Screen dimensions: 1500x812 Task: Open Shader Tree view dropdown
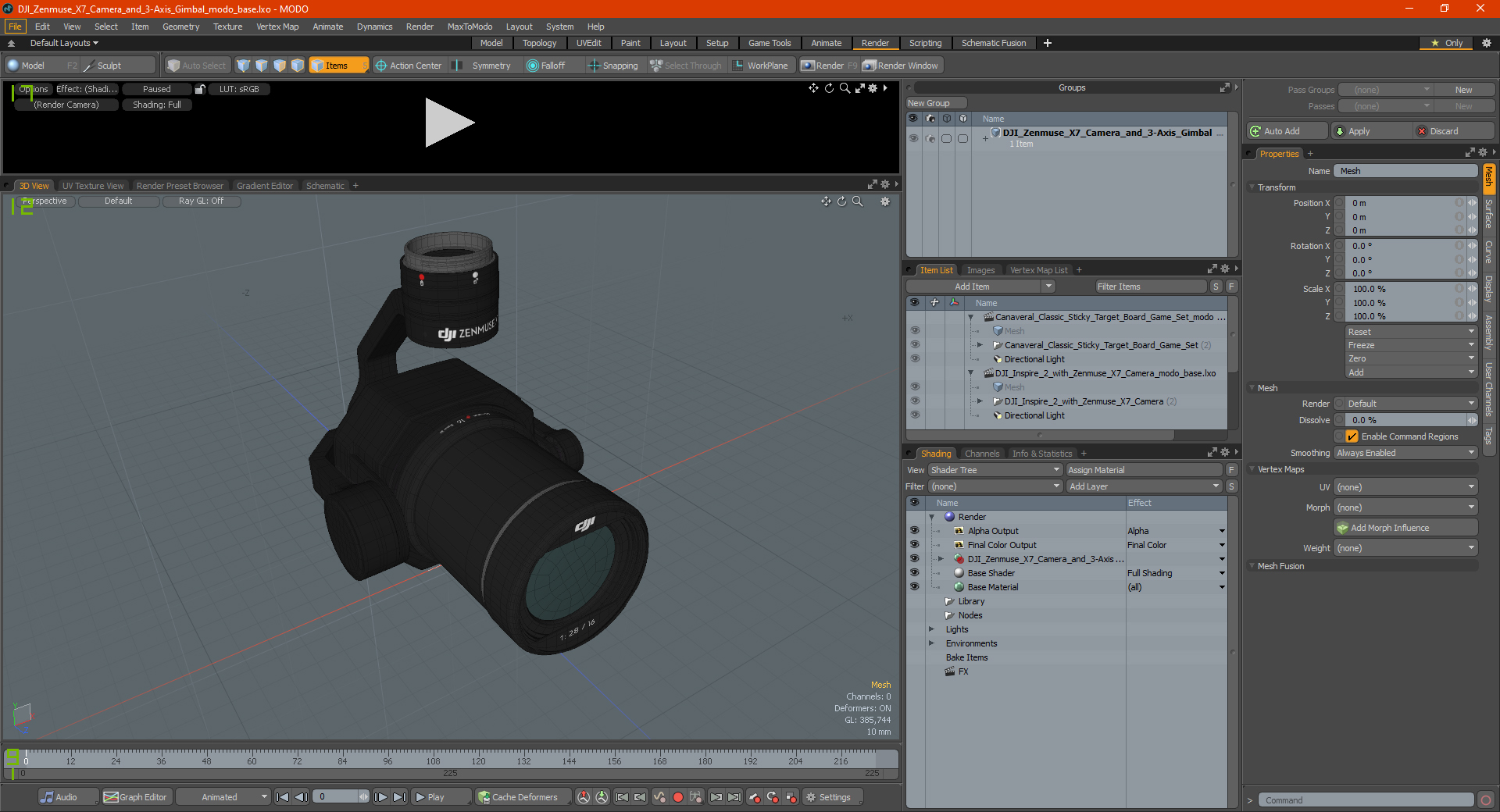(995, 470)
